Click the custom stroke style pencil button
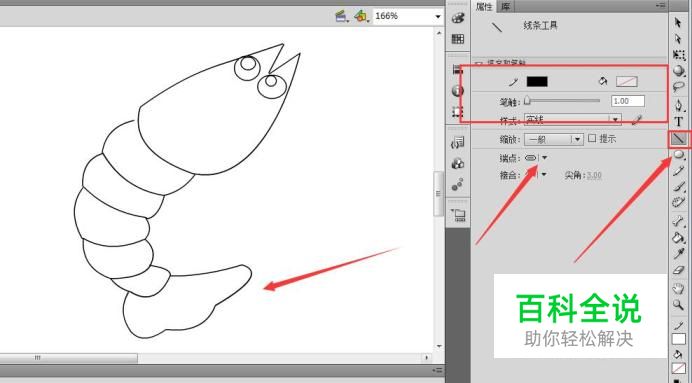The image size is (692, 383). 636,120
